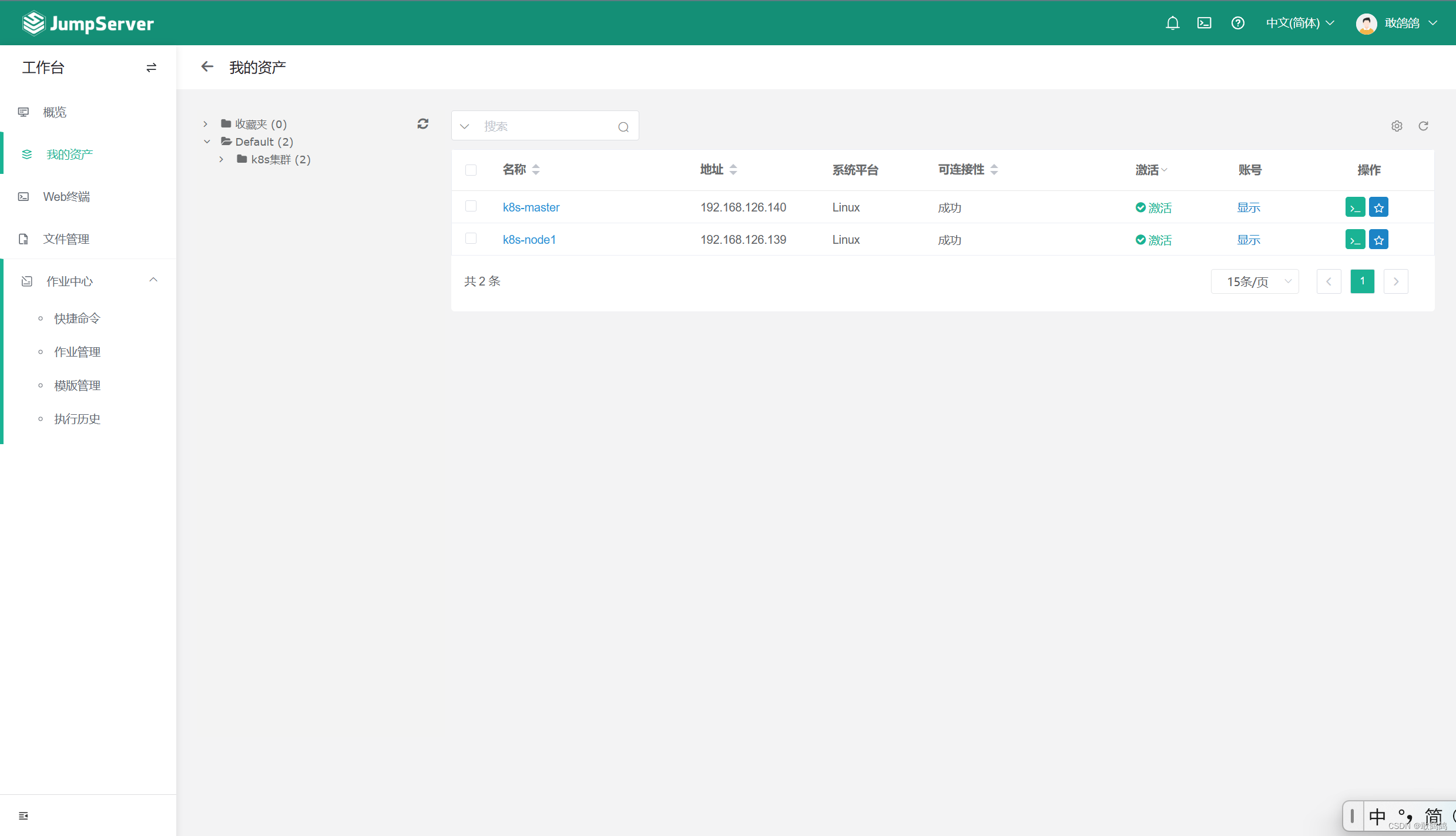The image size is (1456, 836).
Task: Open Web终端 in the sidebar
Action: (66, 197)
